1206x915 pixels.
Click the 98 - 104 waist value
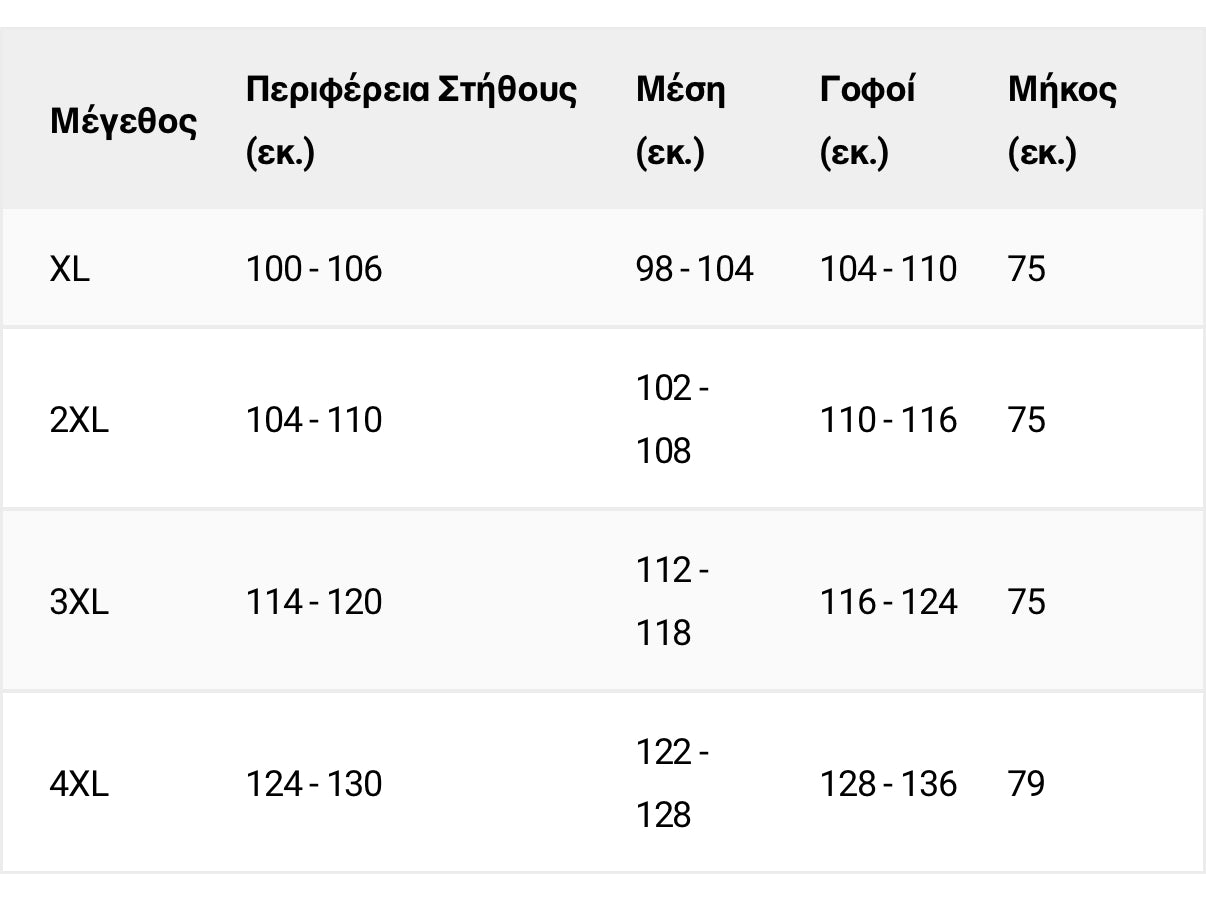click(x=695, y=269)
